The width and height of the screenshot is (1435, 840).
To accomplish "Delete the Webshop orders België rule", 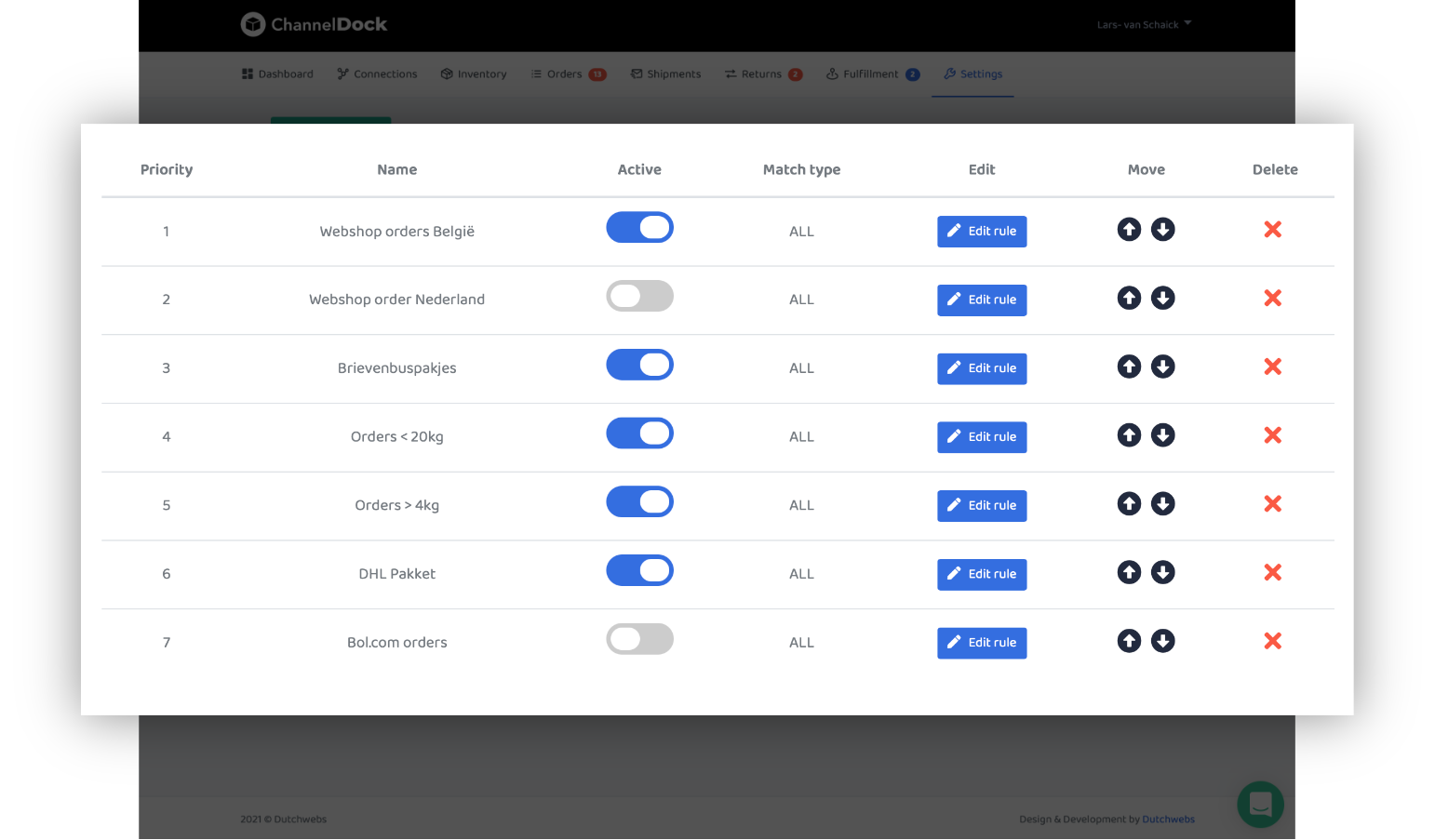I will pos(1272,229).
